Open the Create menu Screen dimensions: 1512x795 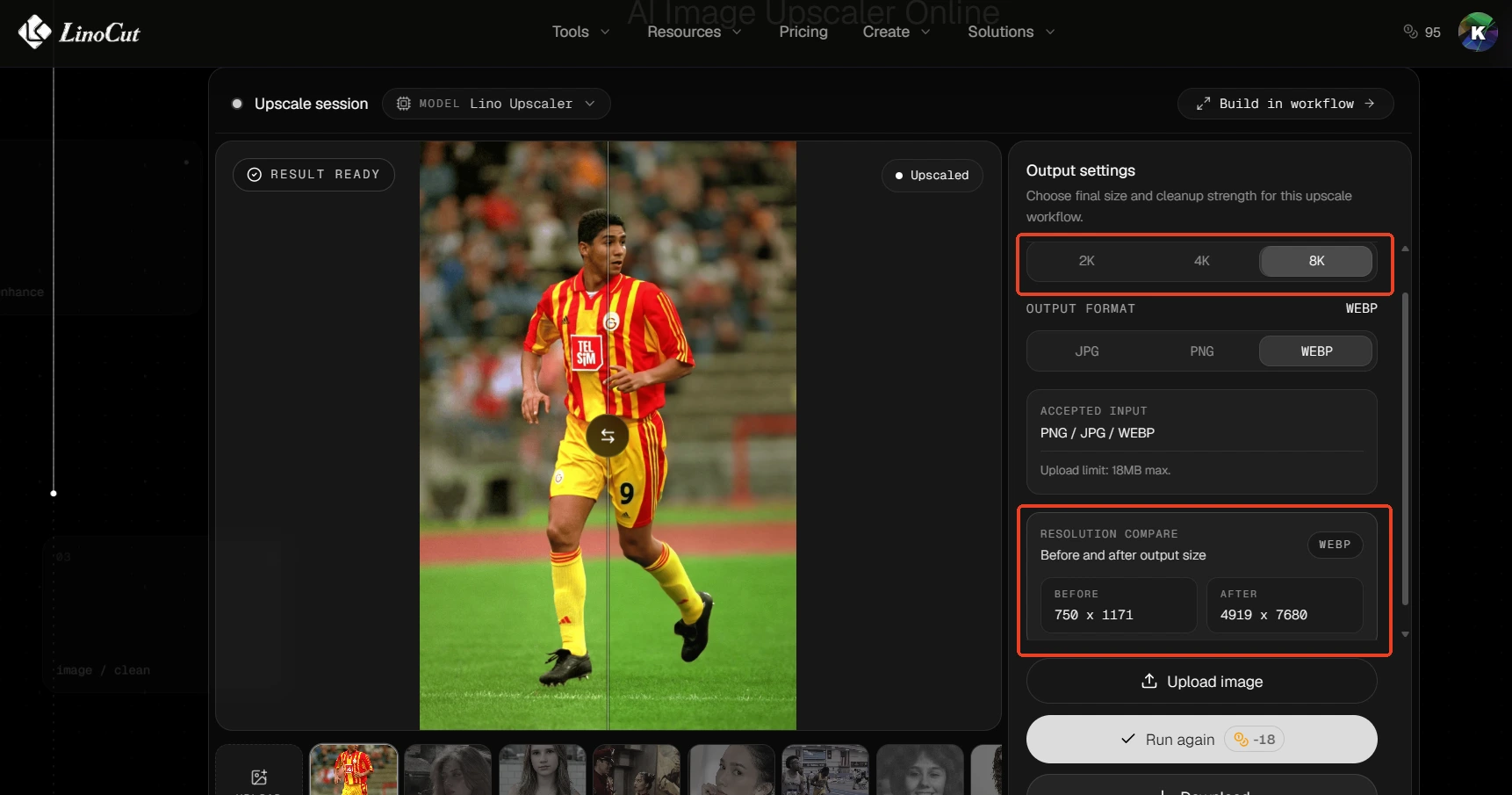tap(896, 32)
